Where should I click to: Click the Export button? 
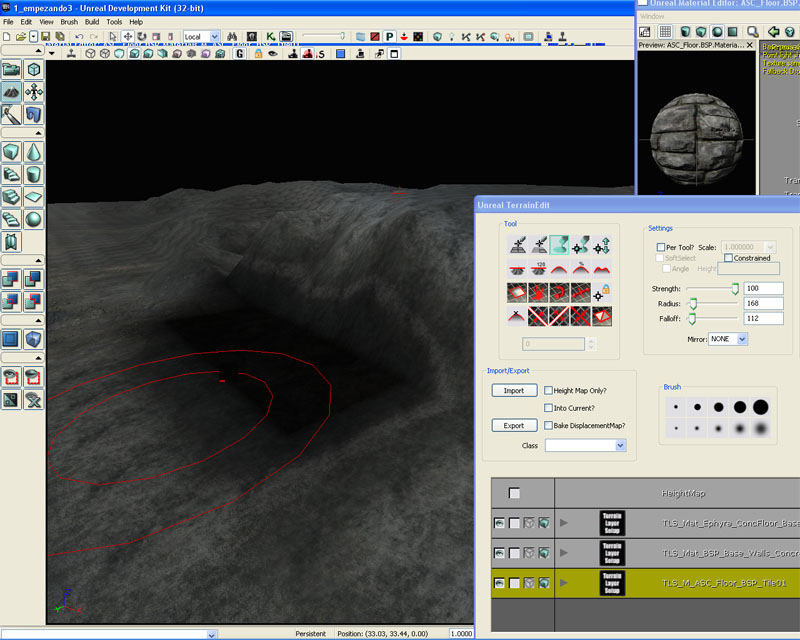point(514,425)
